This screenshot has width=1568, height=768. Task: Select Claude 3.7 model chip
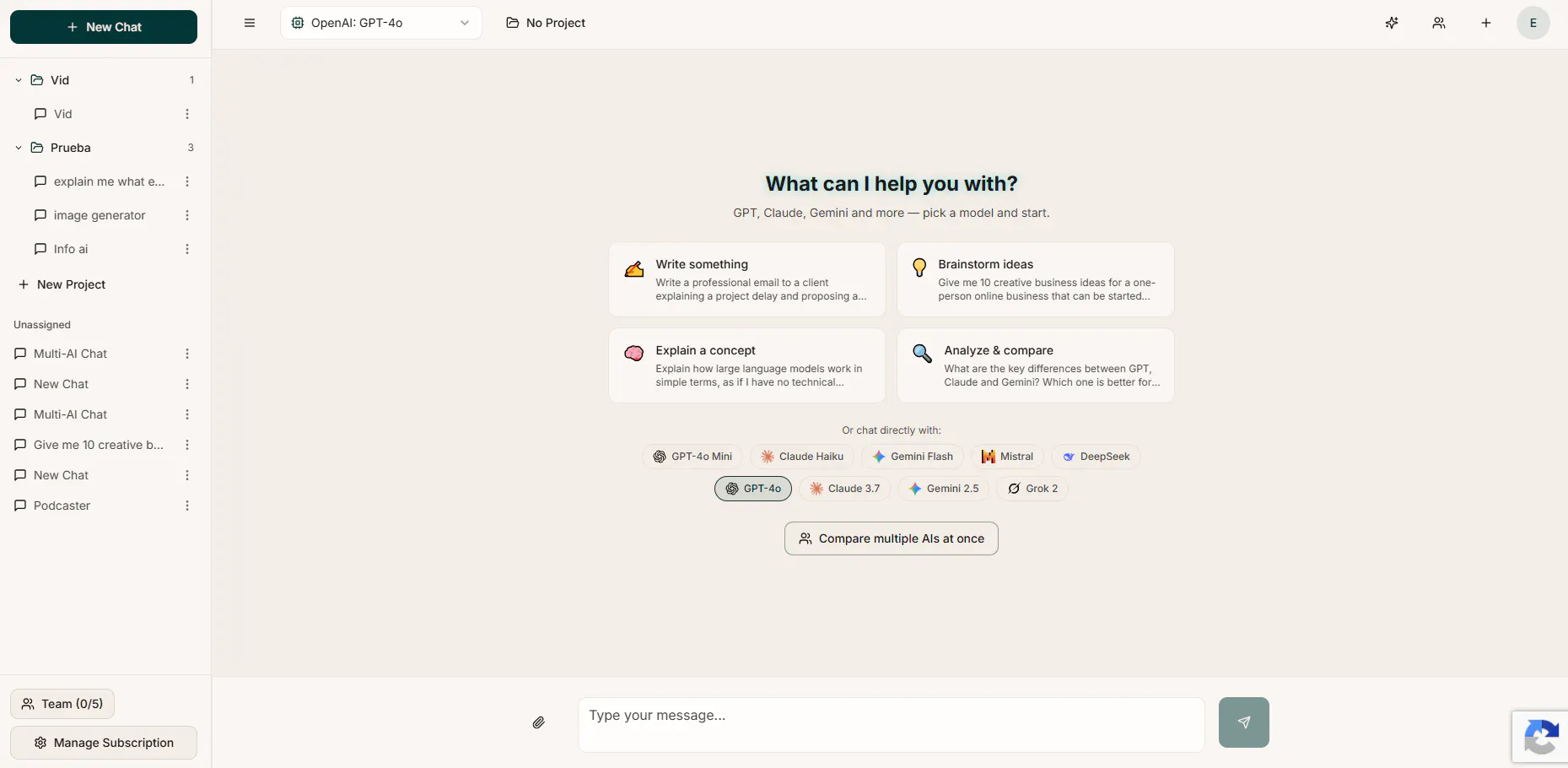coord(844,489)
